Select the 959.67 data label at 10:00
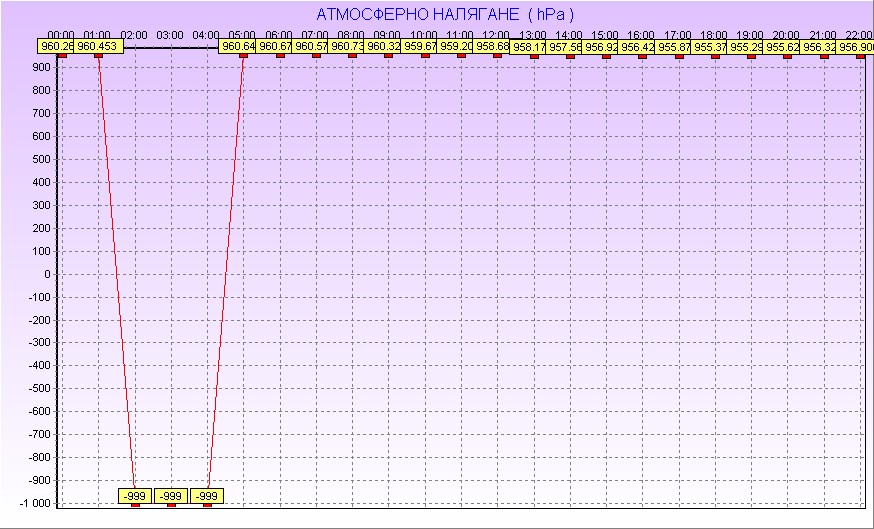Image resolution: width=874 pixels, height=529 pixels. click(x=420, y=47)
